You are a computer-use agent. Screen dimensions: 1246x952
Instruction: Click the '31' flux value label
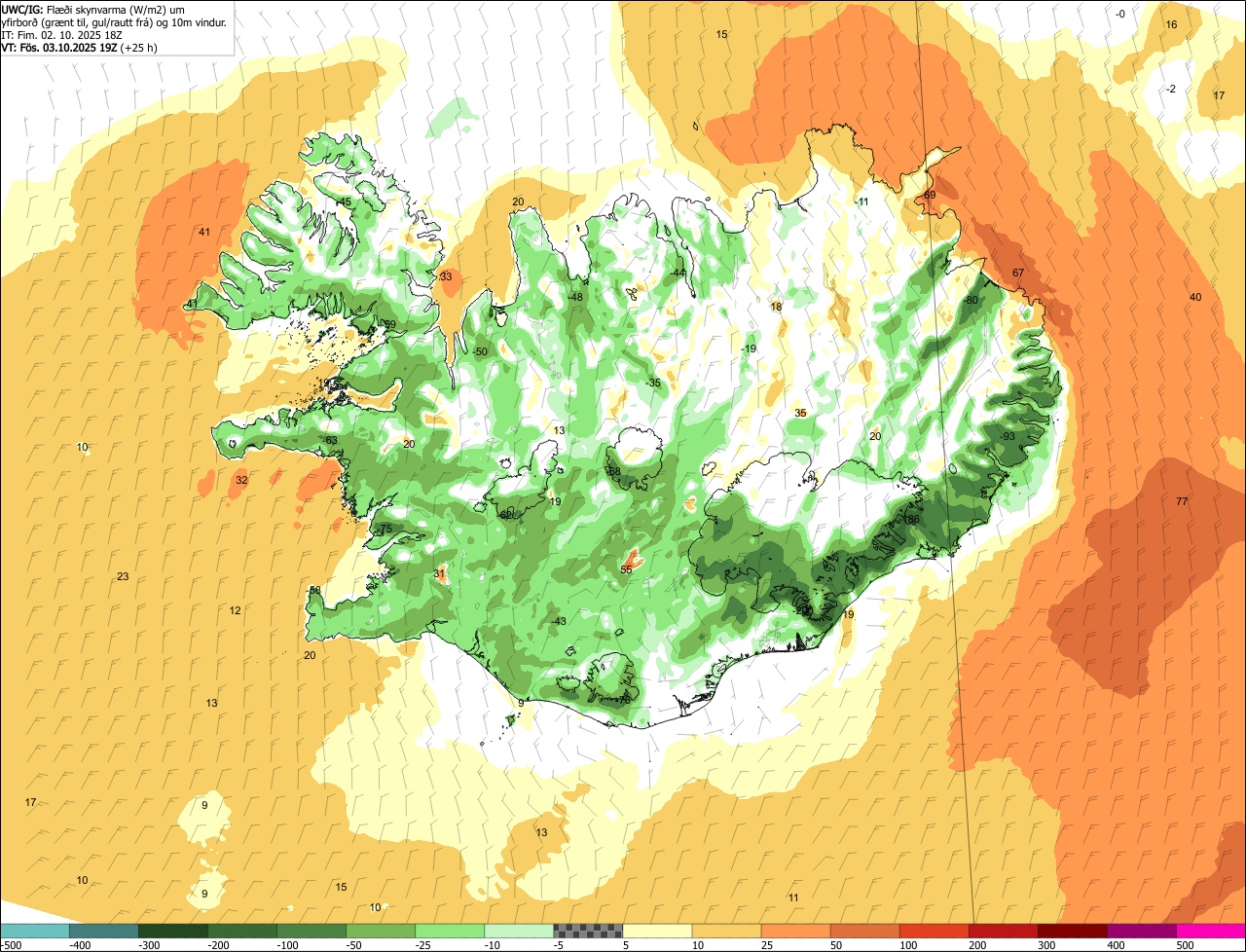[x=439, y=573]
